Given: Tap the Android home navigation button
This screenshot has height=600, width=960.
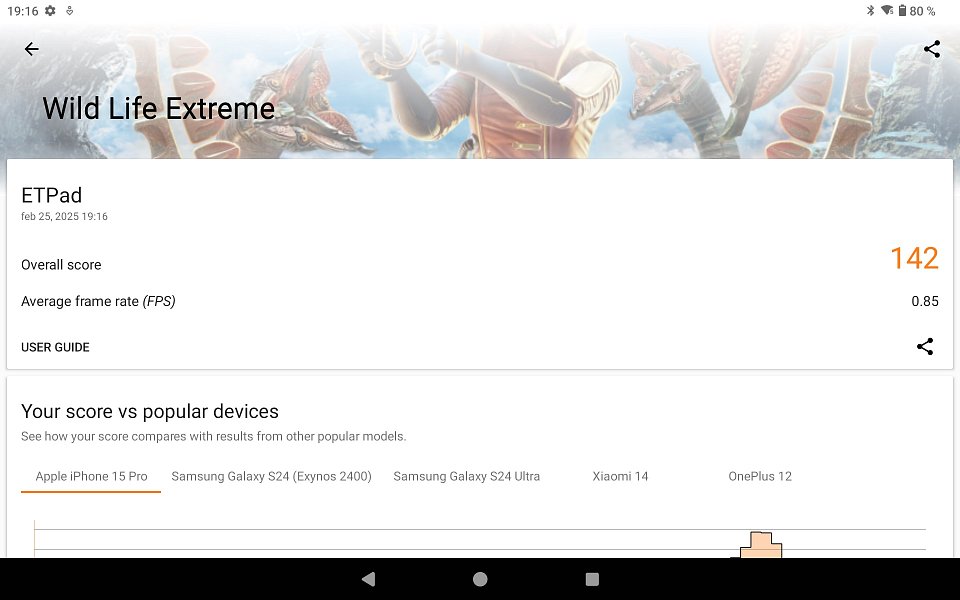Looking at the screenshot, I should click(480, 579).
